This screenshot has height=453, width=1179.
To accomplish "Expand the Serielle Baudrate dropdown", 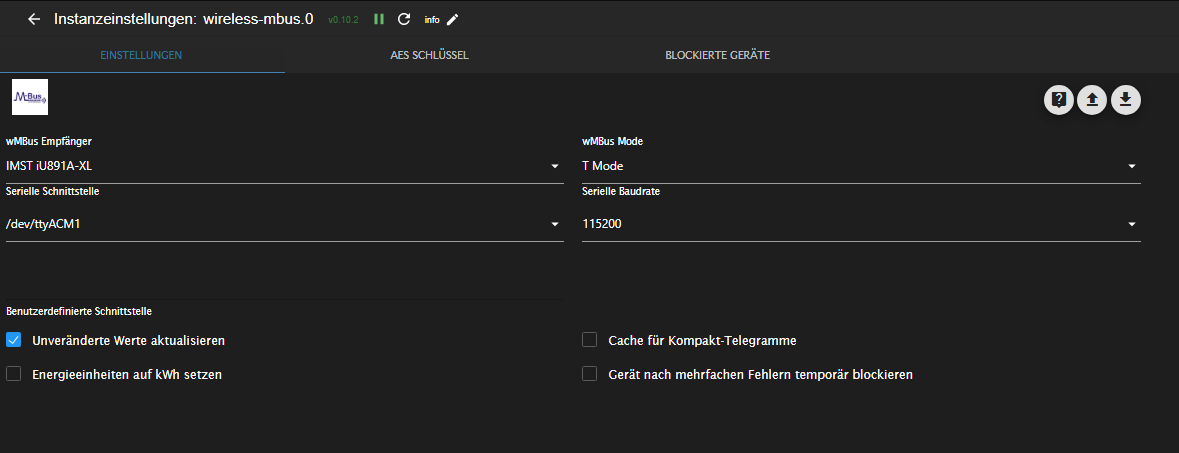I will (860, 224).
